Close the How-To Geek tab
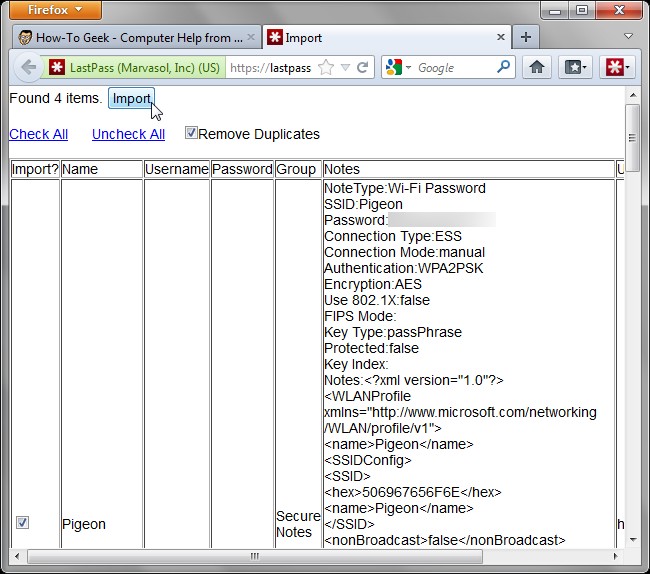 click(251, 37)
